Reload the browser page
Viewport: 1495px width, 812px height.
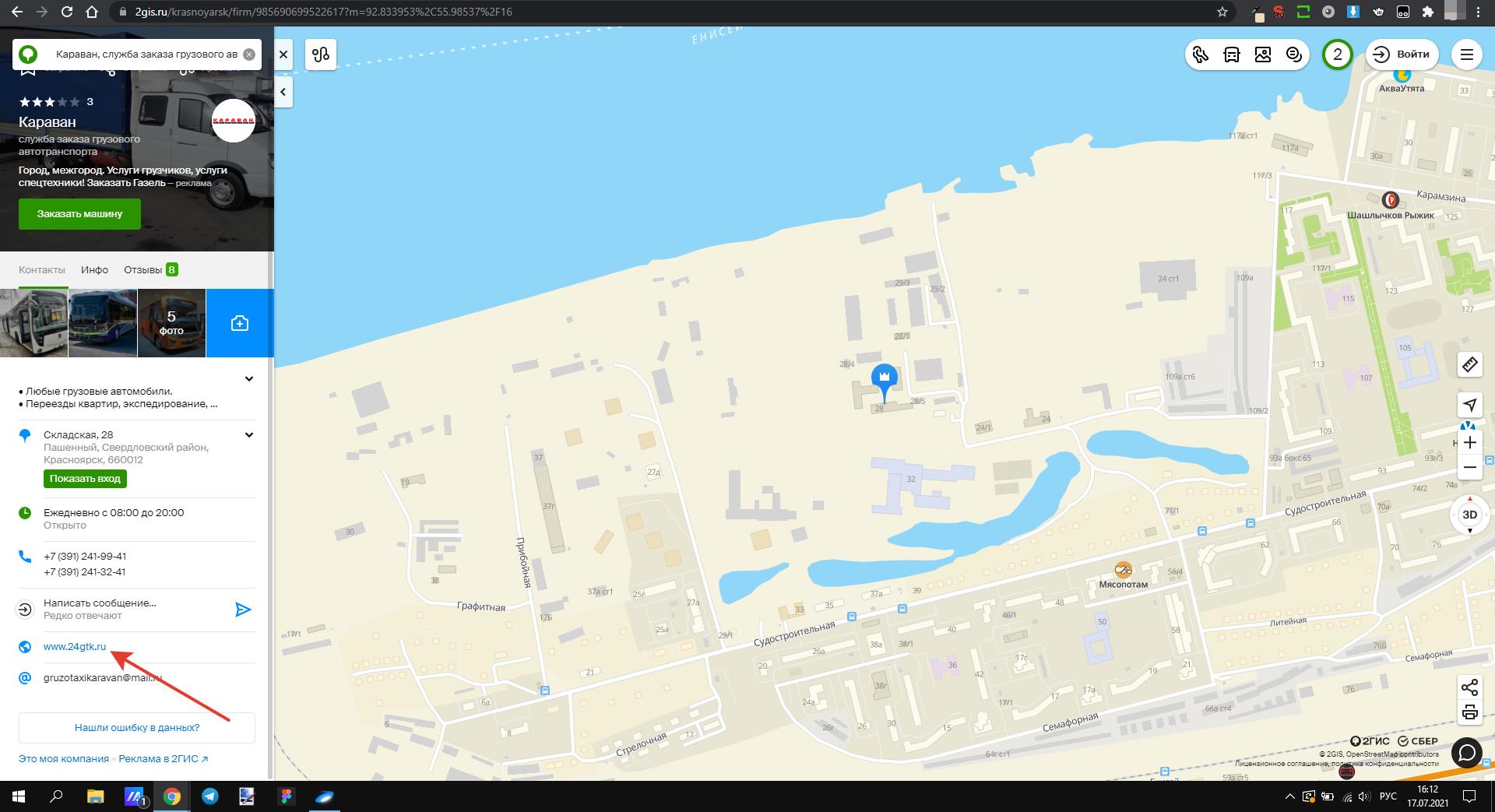(67, 12)
